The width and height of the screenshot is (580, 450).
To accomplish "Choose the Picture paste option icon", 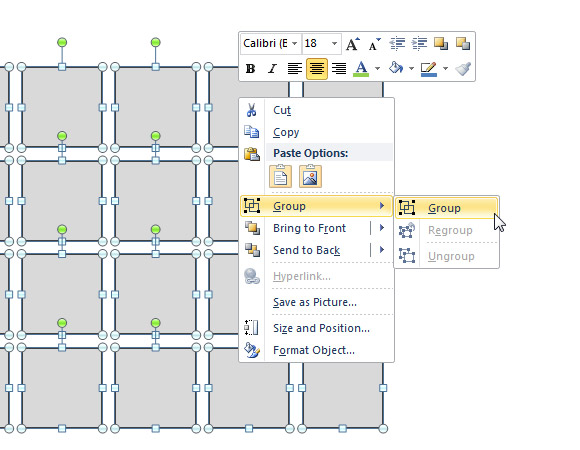I will 310,177.
